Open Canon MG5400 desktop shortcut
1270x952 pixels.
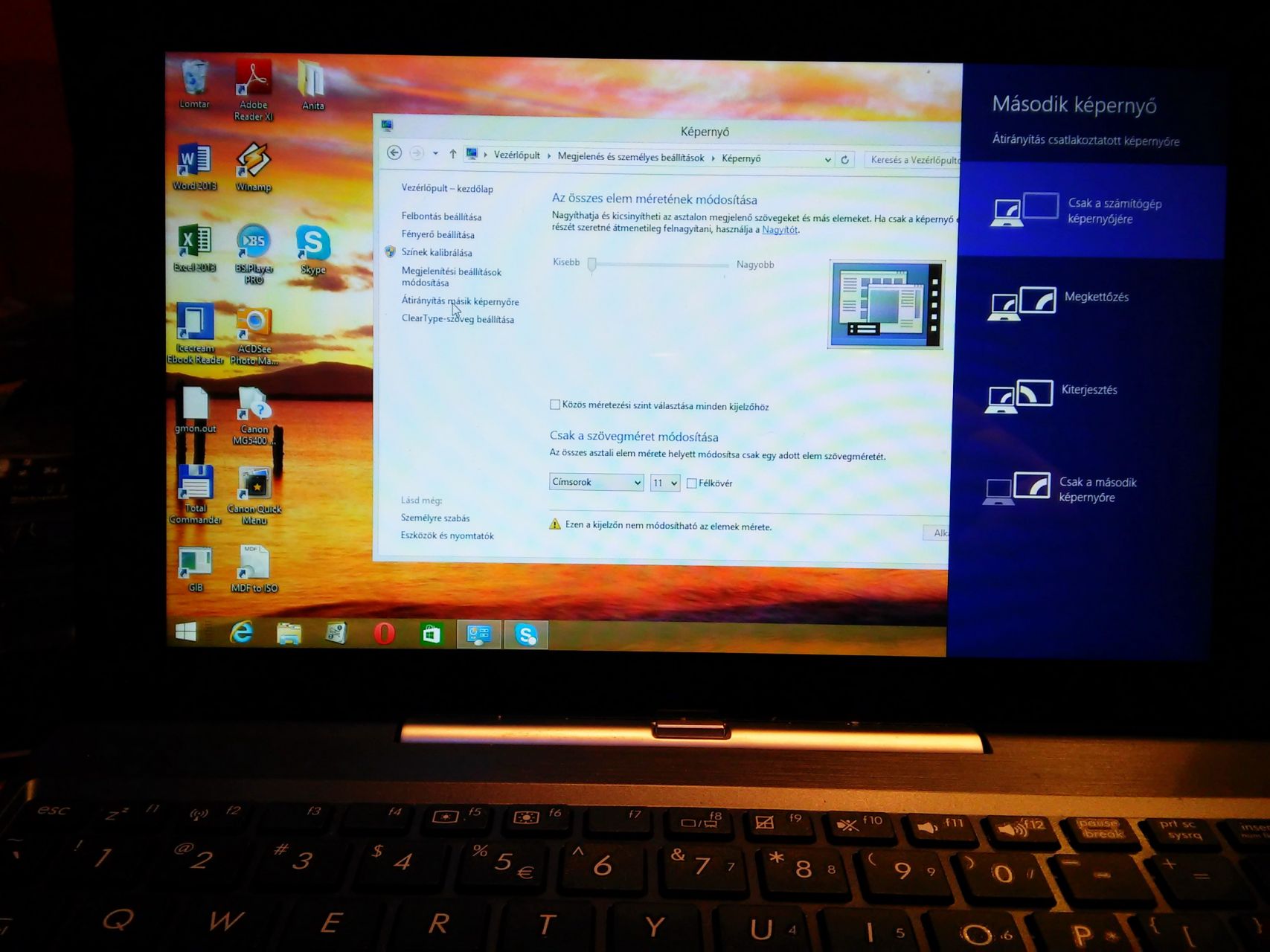click(254, 415)
